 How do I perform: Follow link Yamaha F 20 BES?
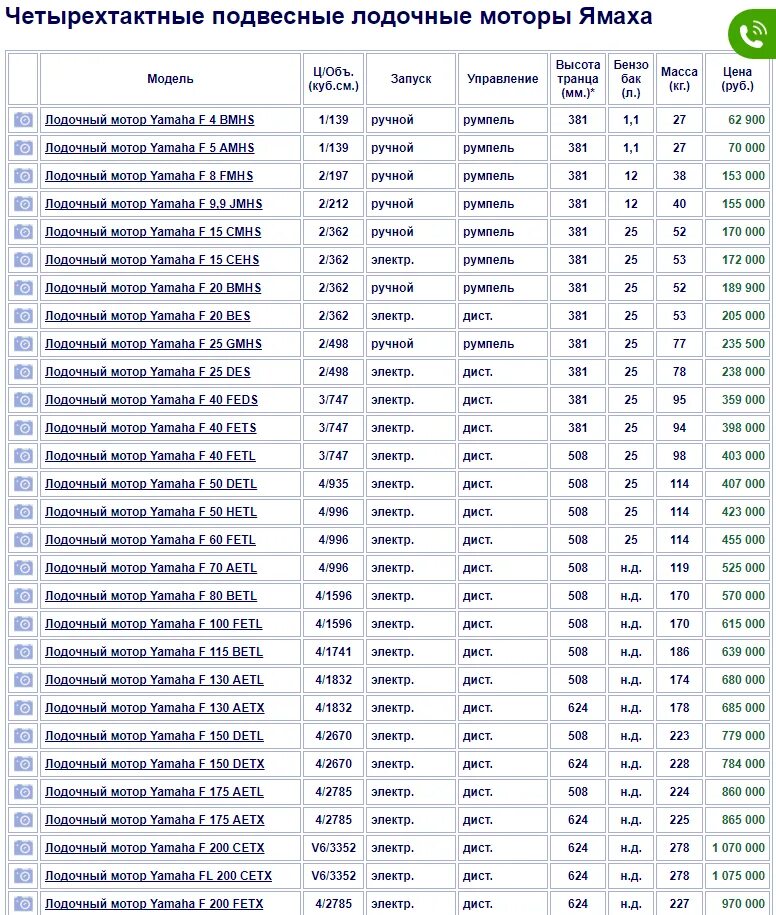pyautogui.click(x=148, y=316)
